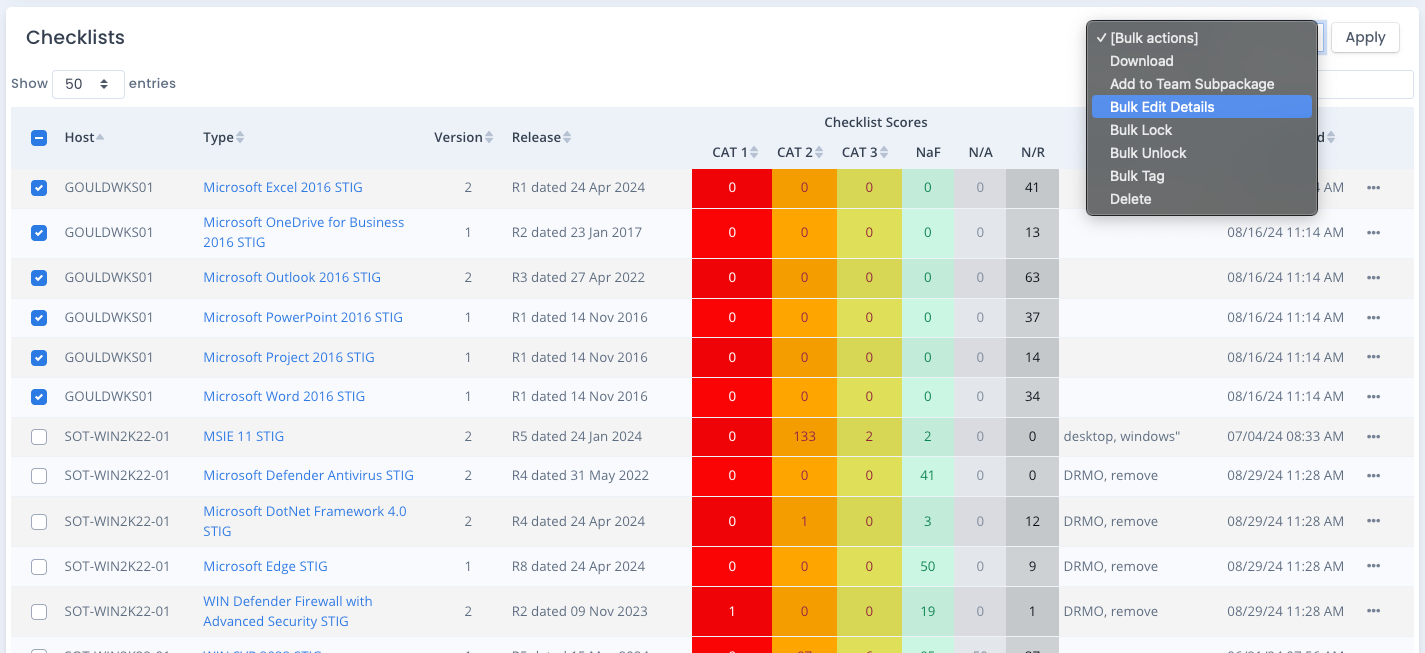
Task: Follow the Microsoft DotNet Framework 4.0 STIG link
Action: pos(305,521)
